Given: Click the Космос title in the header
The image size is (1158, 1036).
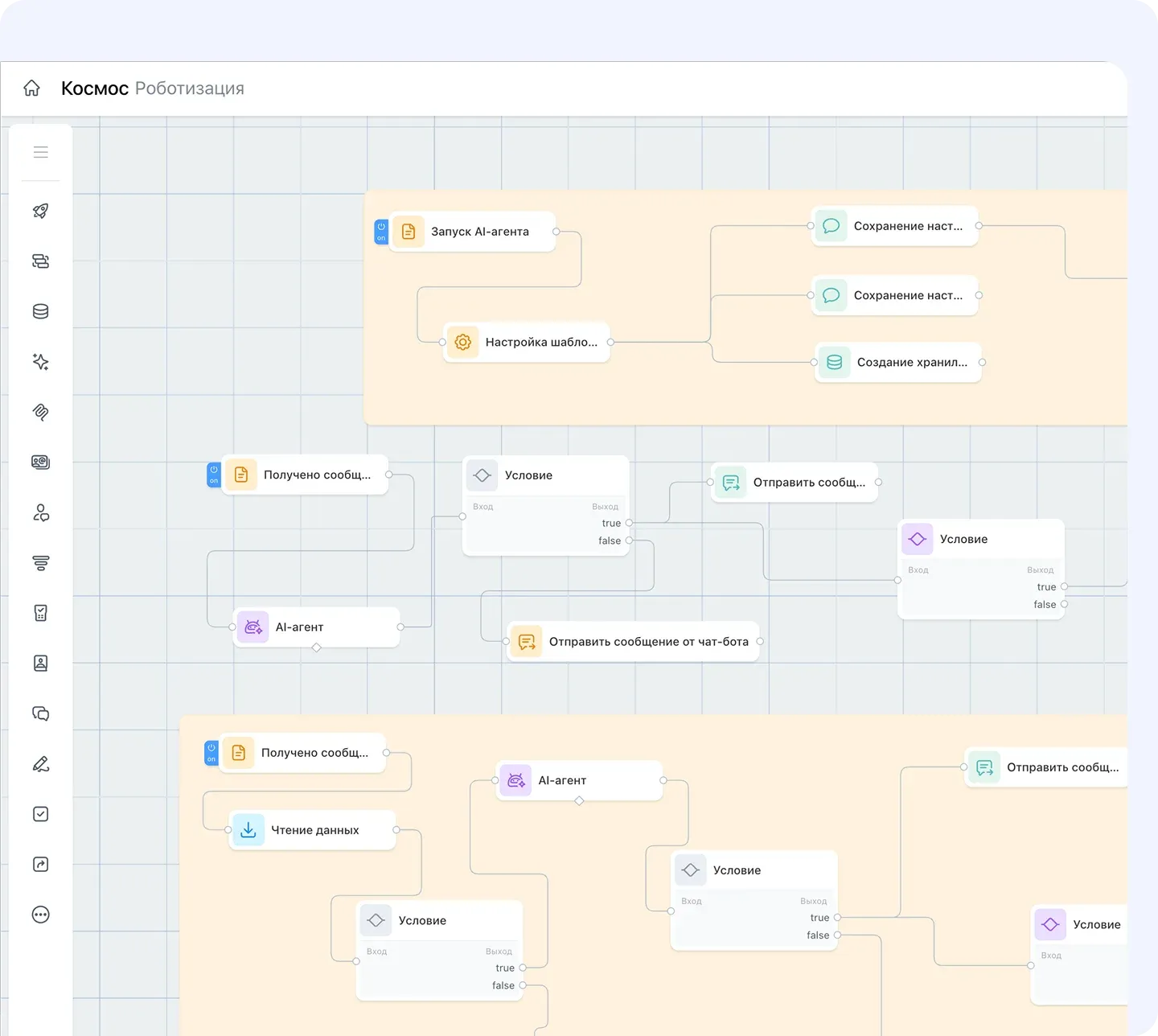Looking at the screenshot, I should coord(95,88).
